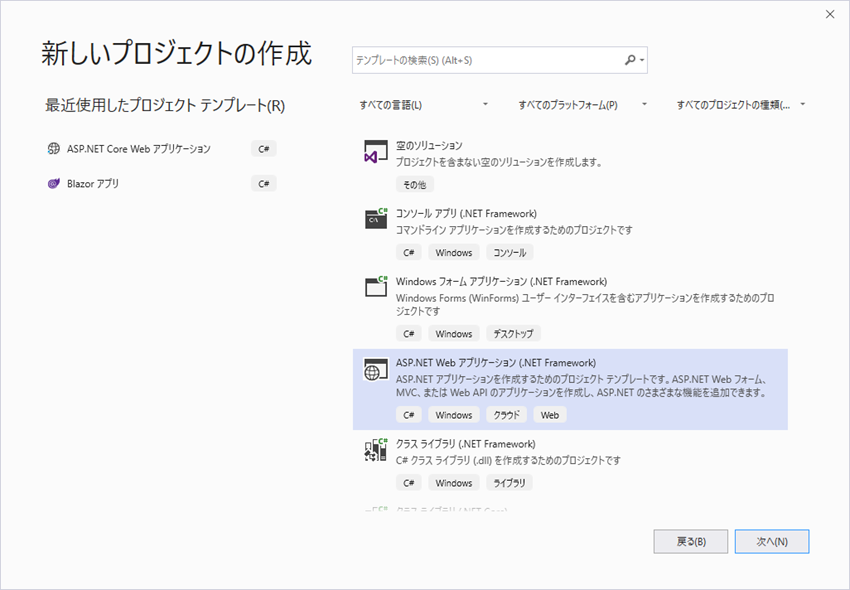This screenshot has width=850, height=590.
Task: Select the 空のソリューション template title
Action: coord(429,145)
